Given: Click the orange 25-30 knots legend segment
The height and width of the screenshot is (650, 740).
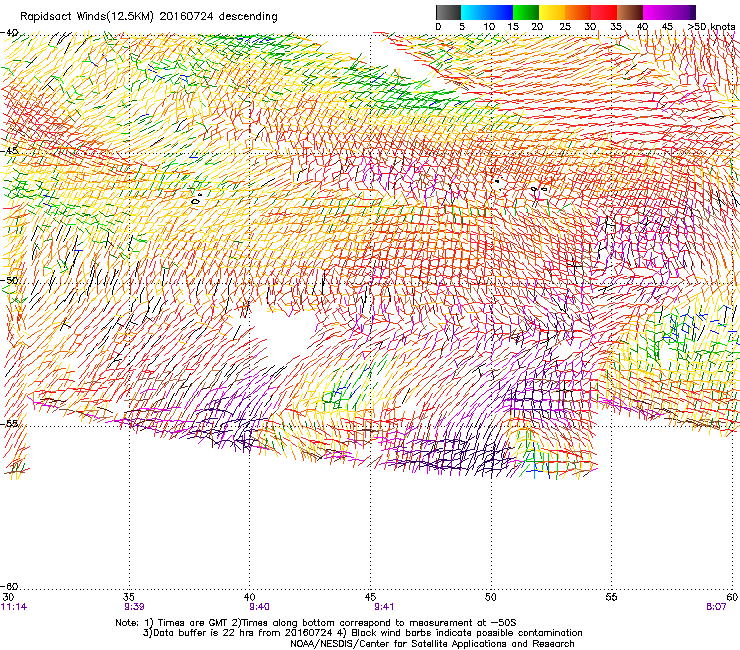Looking at the screenshot, I should coord(578,12).
